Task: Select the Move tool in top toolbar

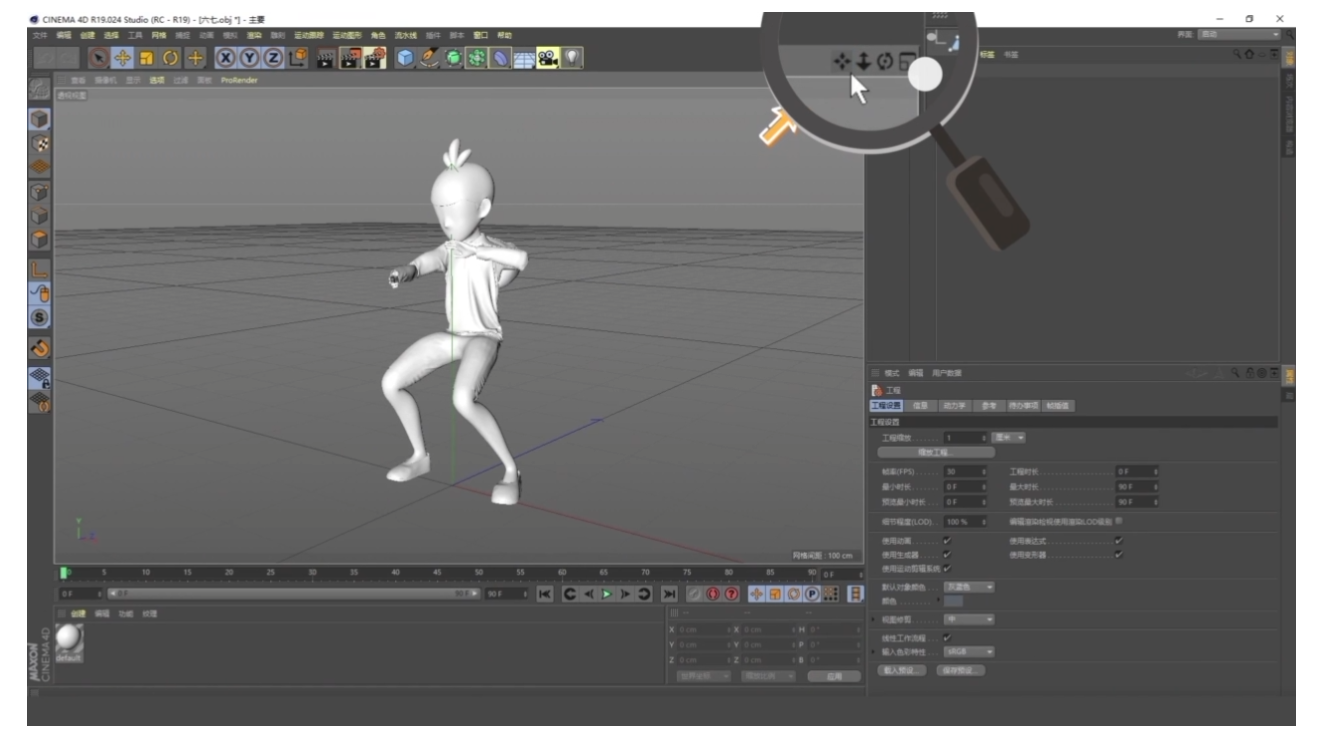Action: [123, 58]
